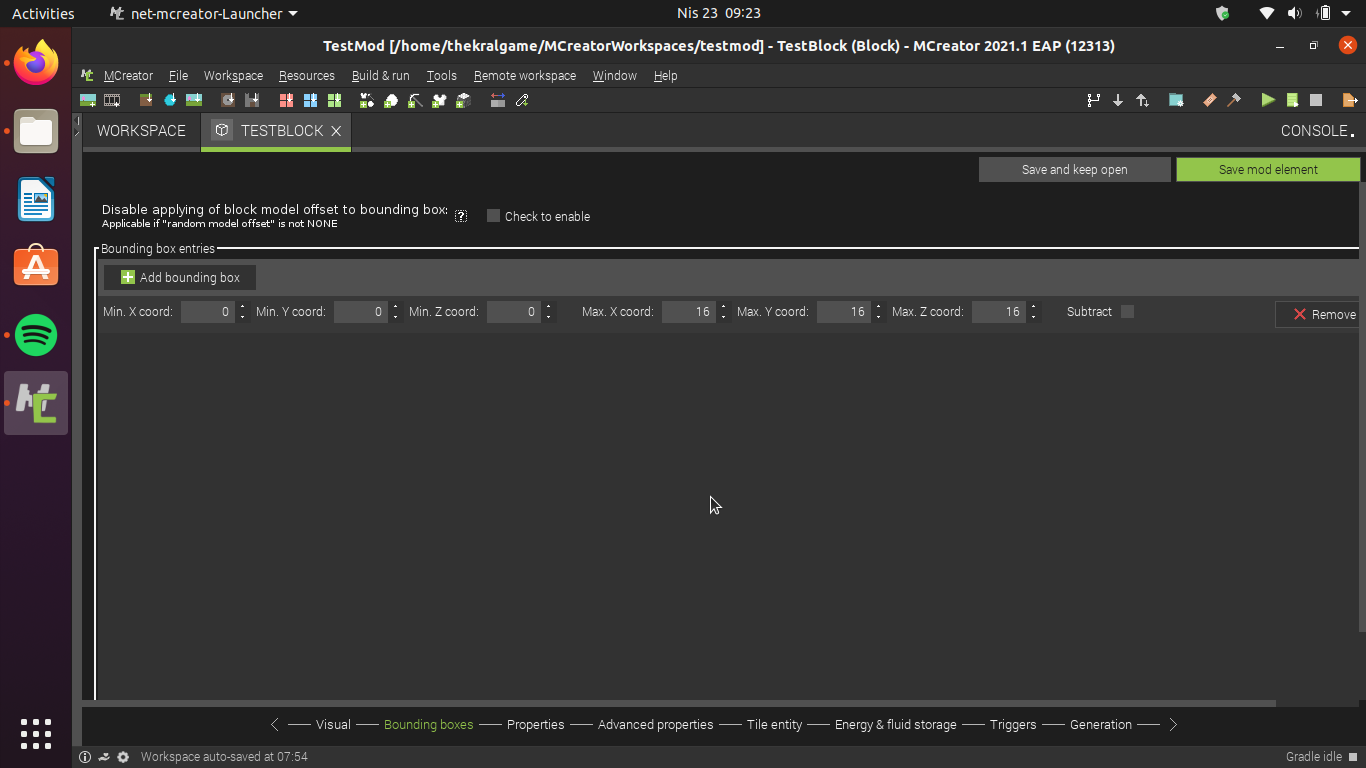The image size is (1366, 768).
Task: Click the Create armor pack chestplate icon
Action: click(x=439, y=100)
